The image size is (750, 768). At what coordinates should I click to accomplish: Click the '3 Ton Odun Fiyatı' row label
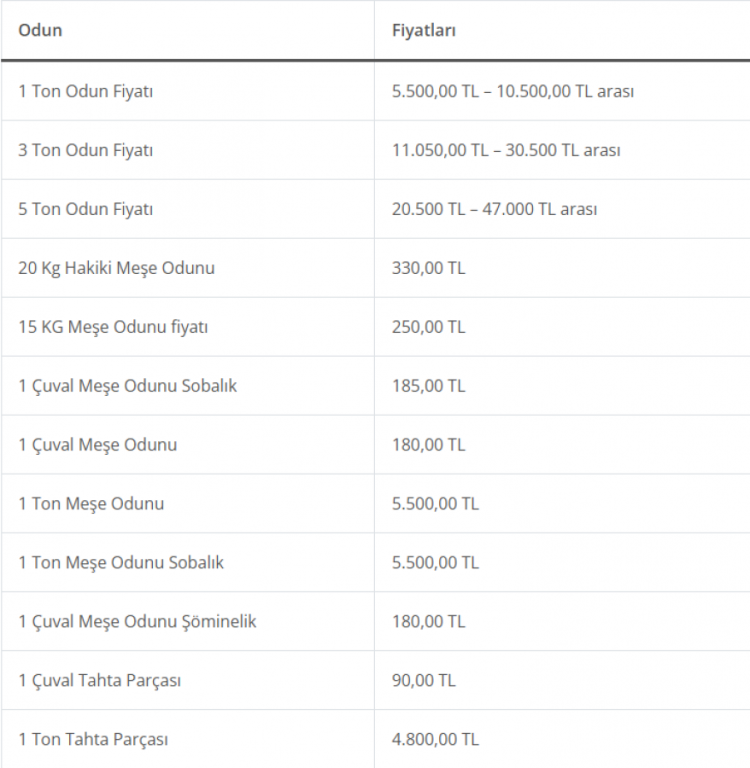[86, 150]
